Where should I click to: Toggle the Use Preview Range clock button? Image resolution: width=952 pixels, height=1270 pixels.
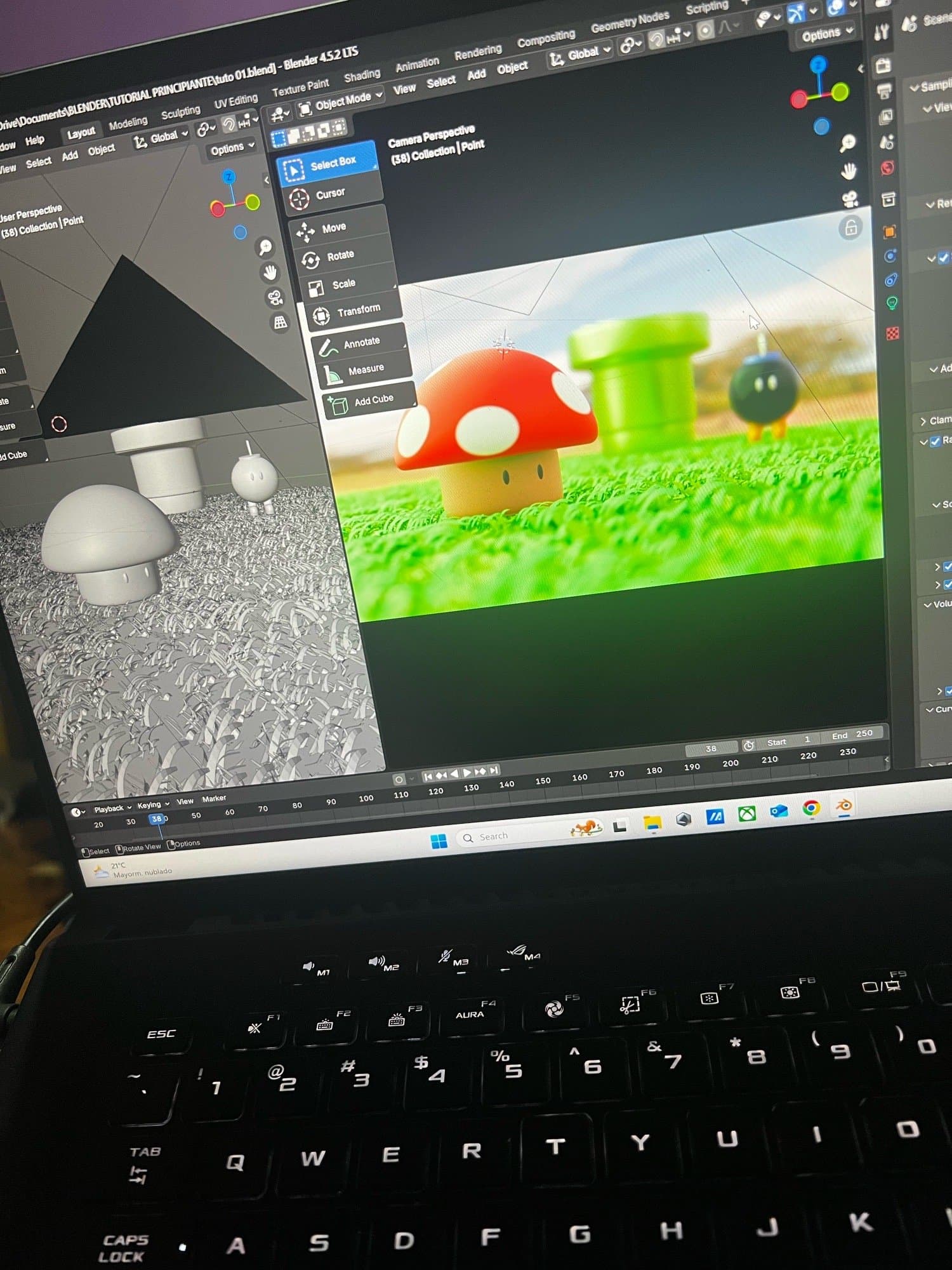pyautogui.click(x=749, y=745)
